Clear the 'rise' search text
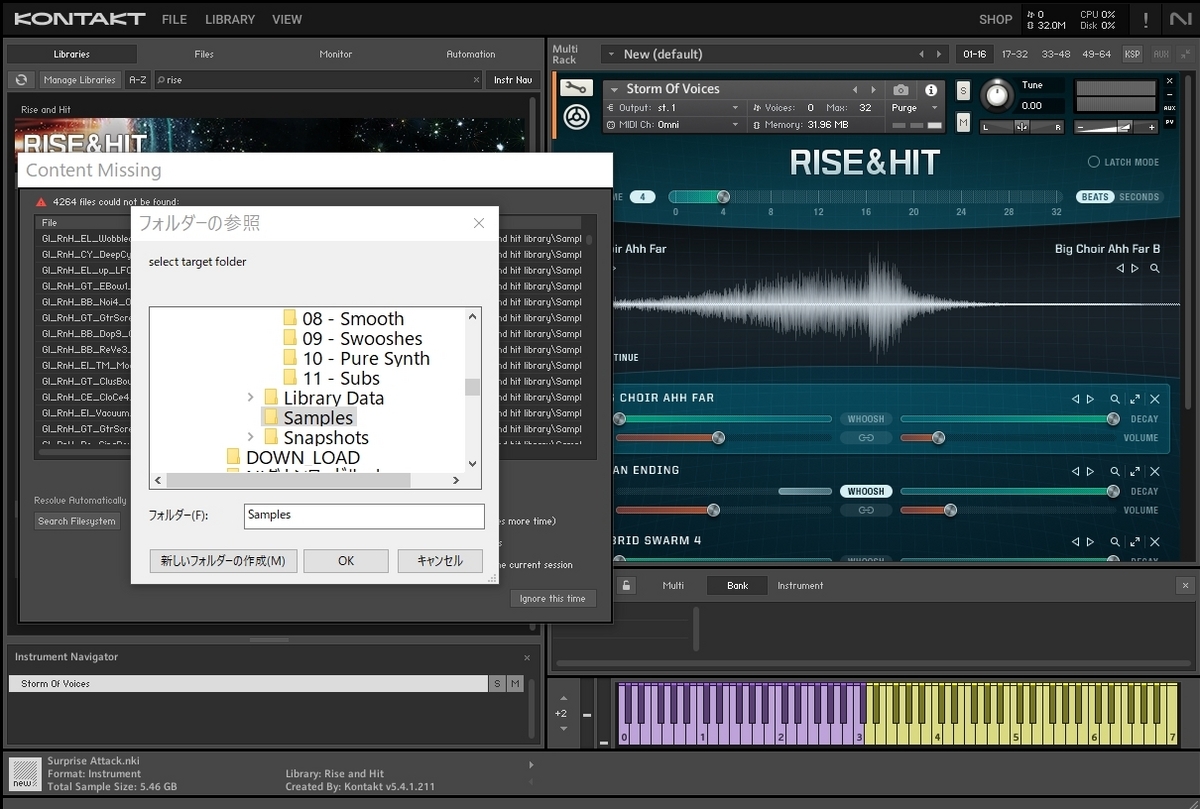The height and width of the screenshot is (809, 1200). [476, 80]
